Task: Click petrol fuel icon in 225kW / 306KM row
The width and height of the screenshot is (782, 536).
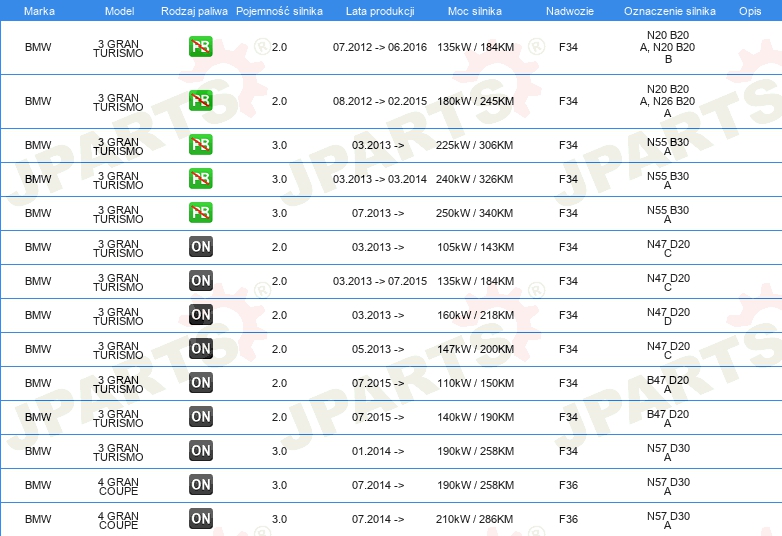Action: coord(200,145)
